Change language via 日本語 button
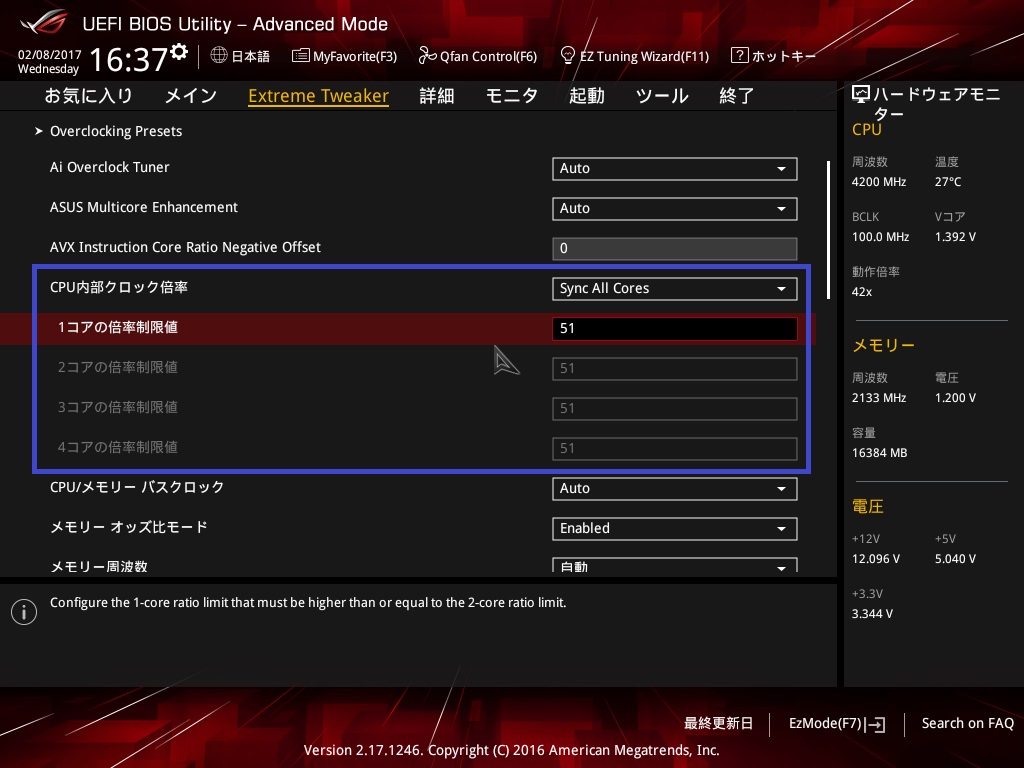 click(240, 56)
